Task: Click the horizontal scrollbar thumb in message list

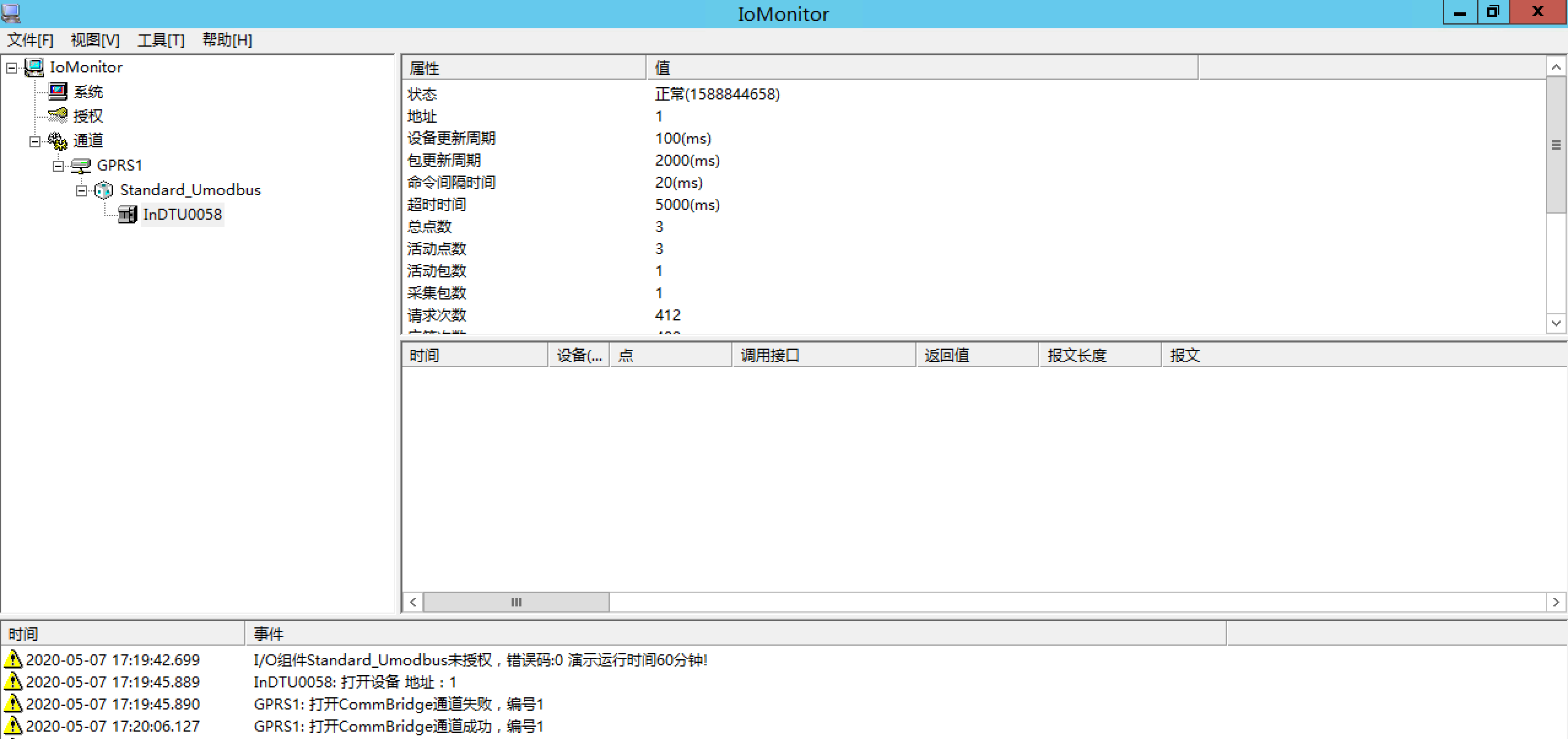Action: click(516, 602)
